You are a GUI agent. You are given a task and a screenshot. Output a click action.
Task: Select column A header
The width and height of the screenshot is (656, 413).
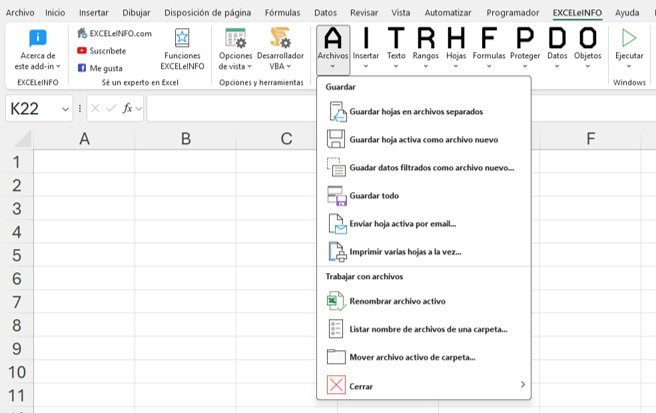pyautogui.click(x=85, y=139)
